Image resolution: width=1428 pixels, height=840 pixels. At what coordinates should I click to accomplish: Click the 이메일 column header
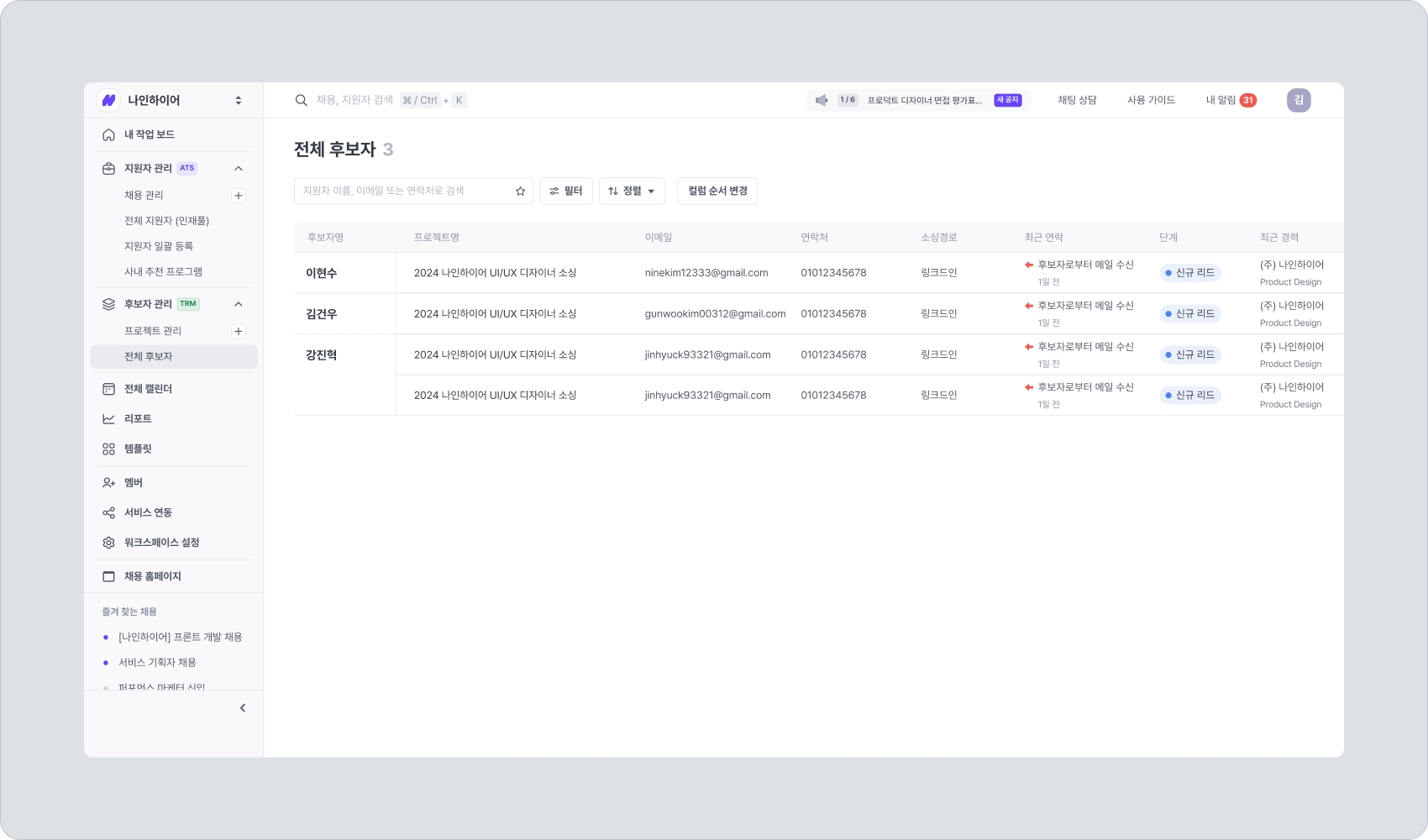click(659, 238)
